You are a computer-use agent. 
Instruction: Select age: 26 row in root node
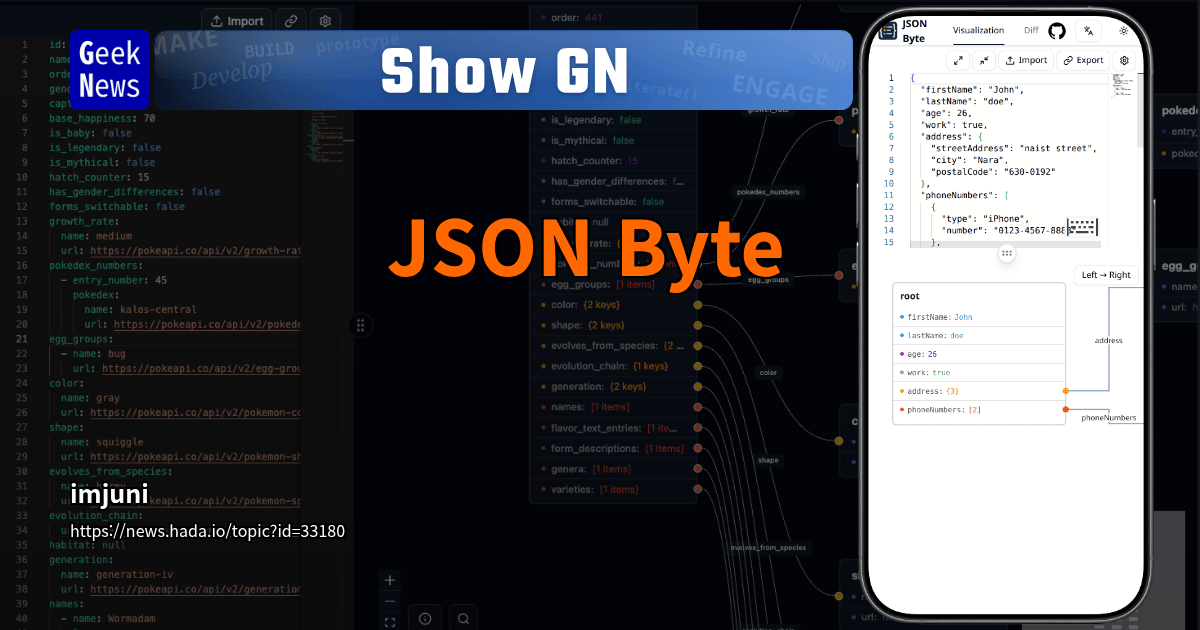click(x=979, y=354)
